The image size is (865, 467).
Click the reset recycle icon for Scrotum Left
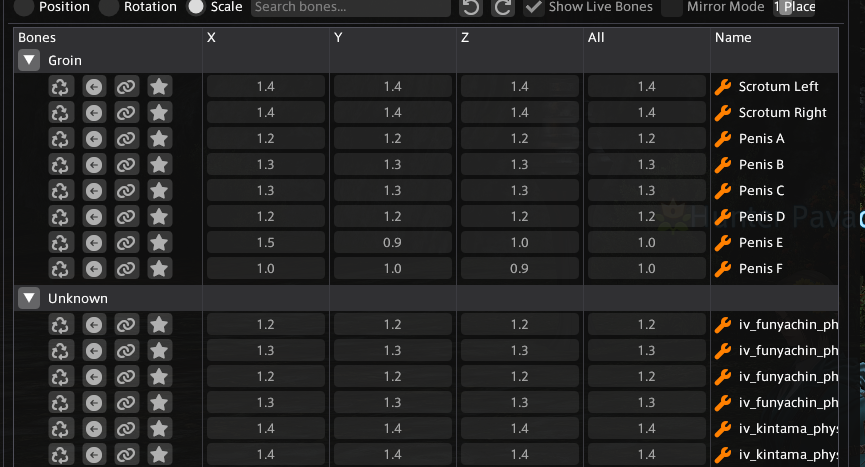(60, 87)
